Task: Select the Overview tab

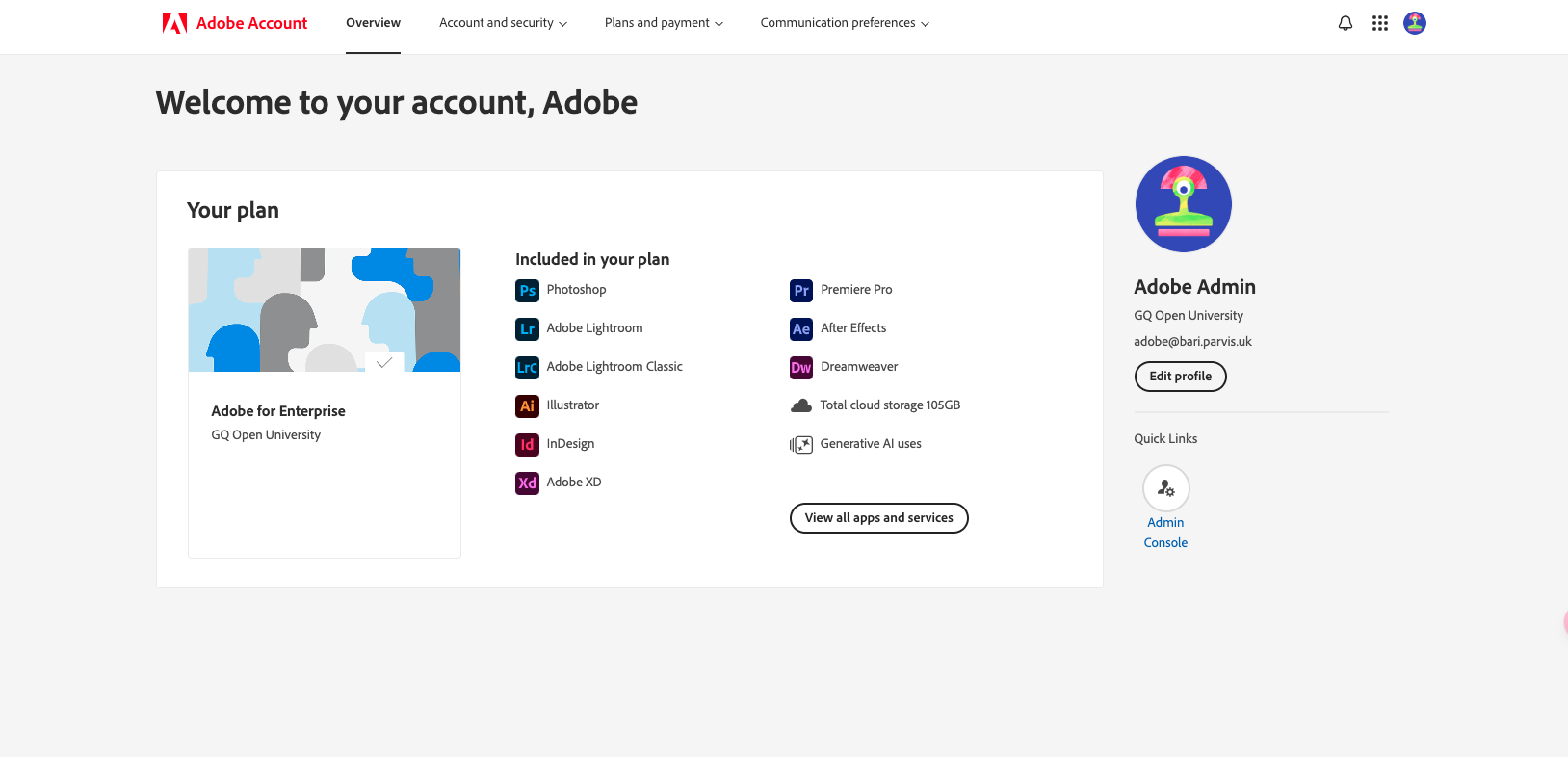Action: [x=373, y=23]
